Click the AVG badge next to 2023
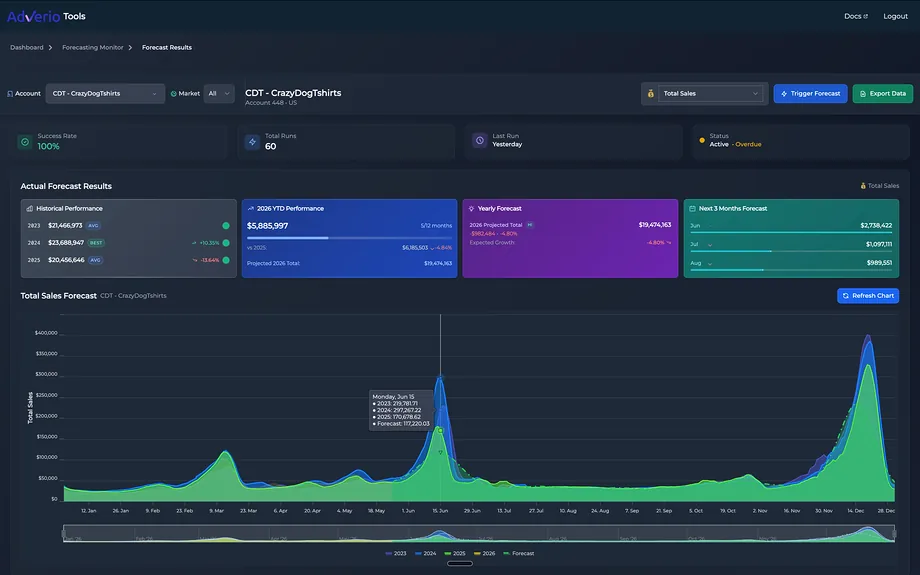 [x=93, y=225]
